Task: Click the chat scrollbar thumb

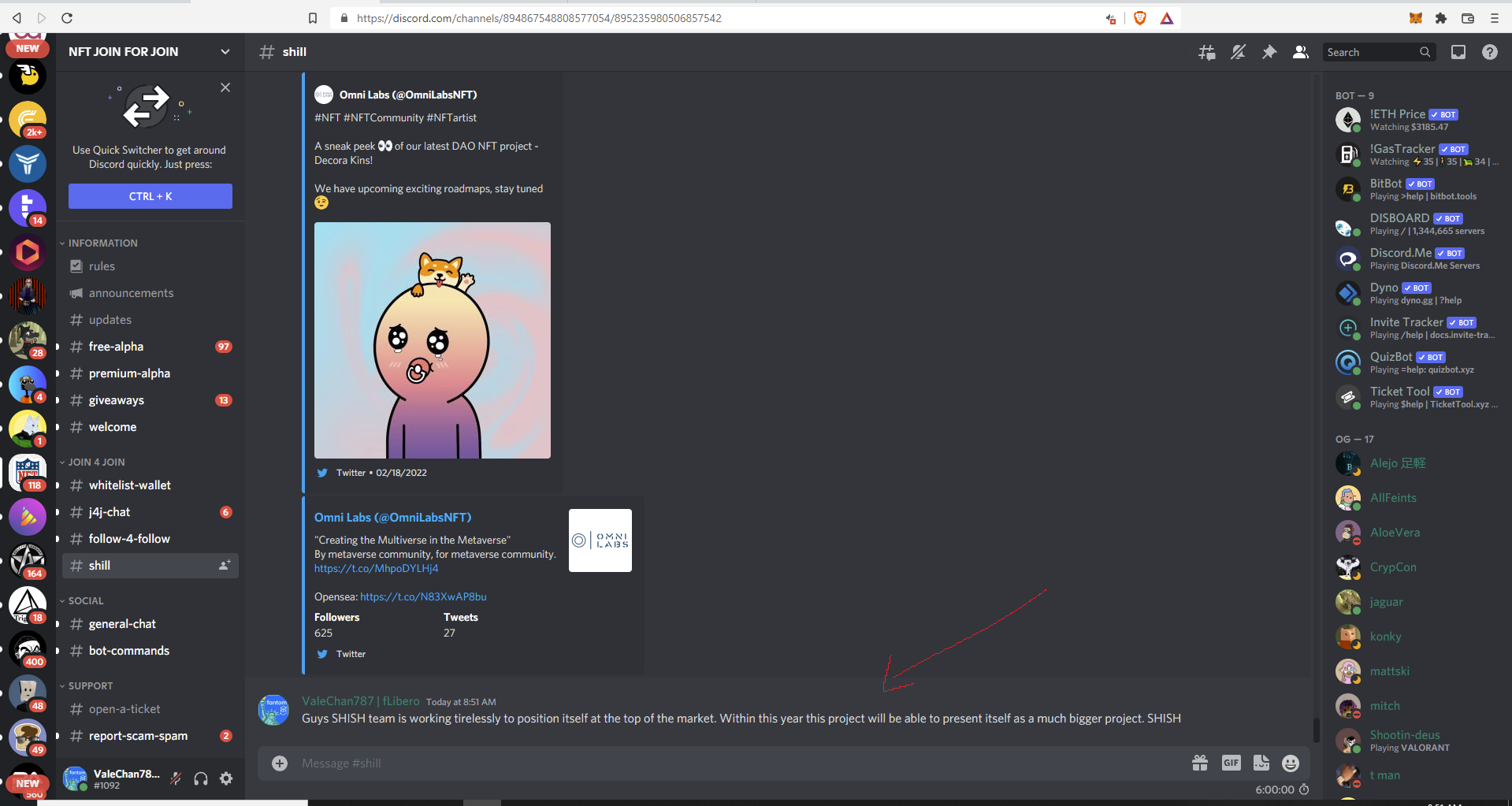Action: 1316,730
